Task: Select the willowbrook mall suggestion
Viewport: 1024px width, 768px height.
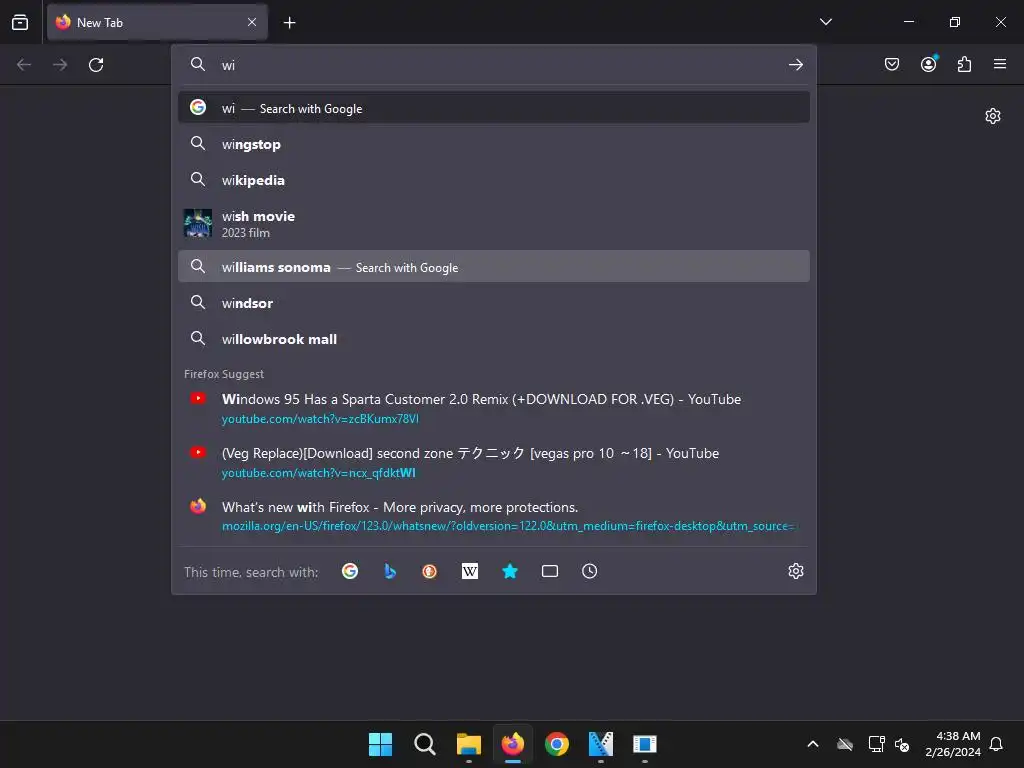Action: pyautogui.click(x=494, y=339)
